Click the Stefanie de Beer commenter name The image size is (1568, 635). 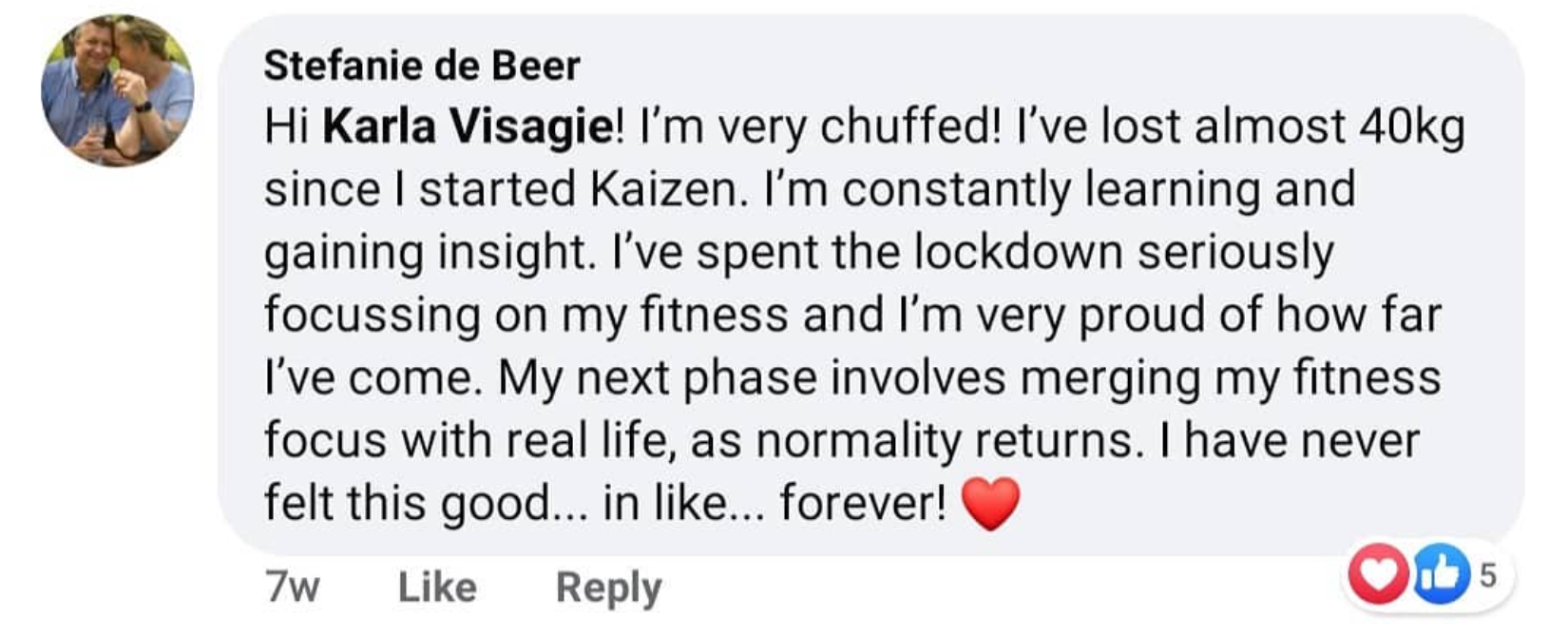pos(421,66)
